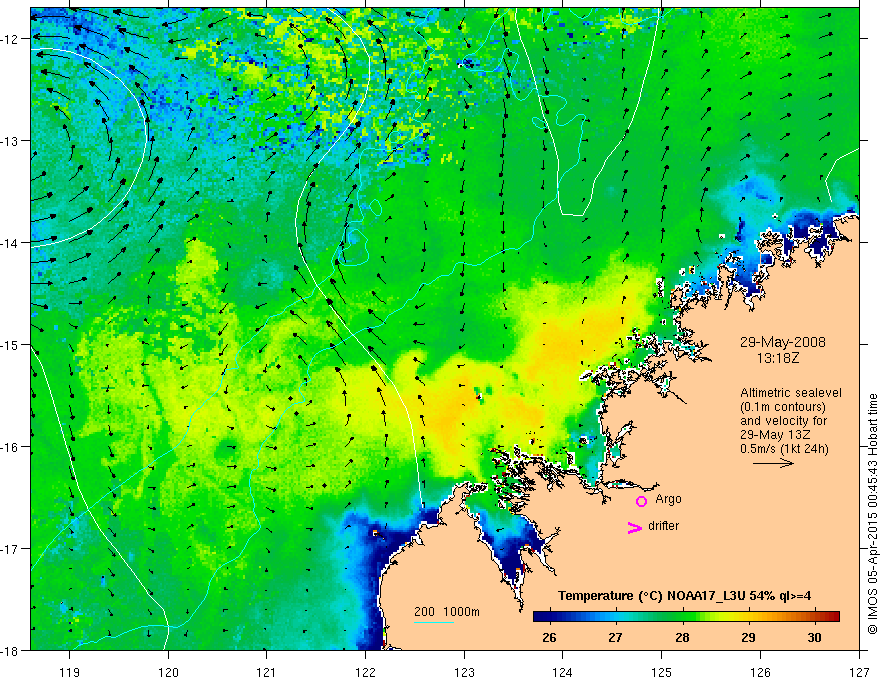The width and height of the screenshot is (880, 680).
Task: Click the 'and velocity for' caption line
Action: [783, 421]
